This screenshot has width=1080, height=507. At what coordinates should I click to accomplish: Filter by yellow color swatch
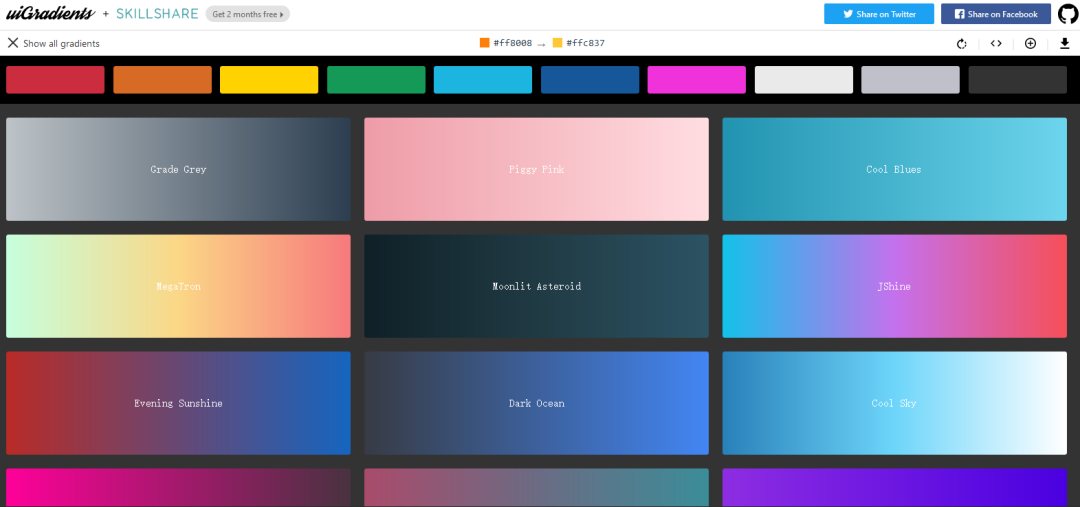click(x=269, y=80)
